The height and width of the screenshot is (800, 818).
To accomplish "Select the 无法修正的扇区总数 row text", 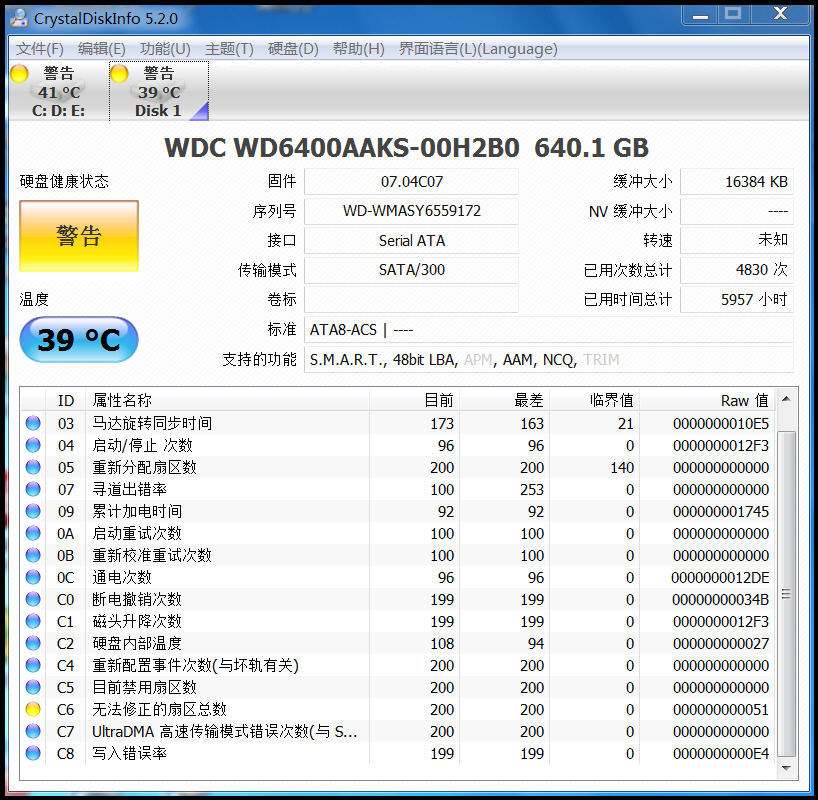I will [x=160, y=709].
